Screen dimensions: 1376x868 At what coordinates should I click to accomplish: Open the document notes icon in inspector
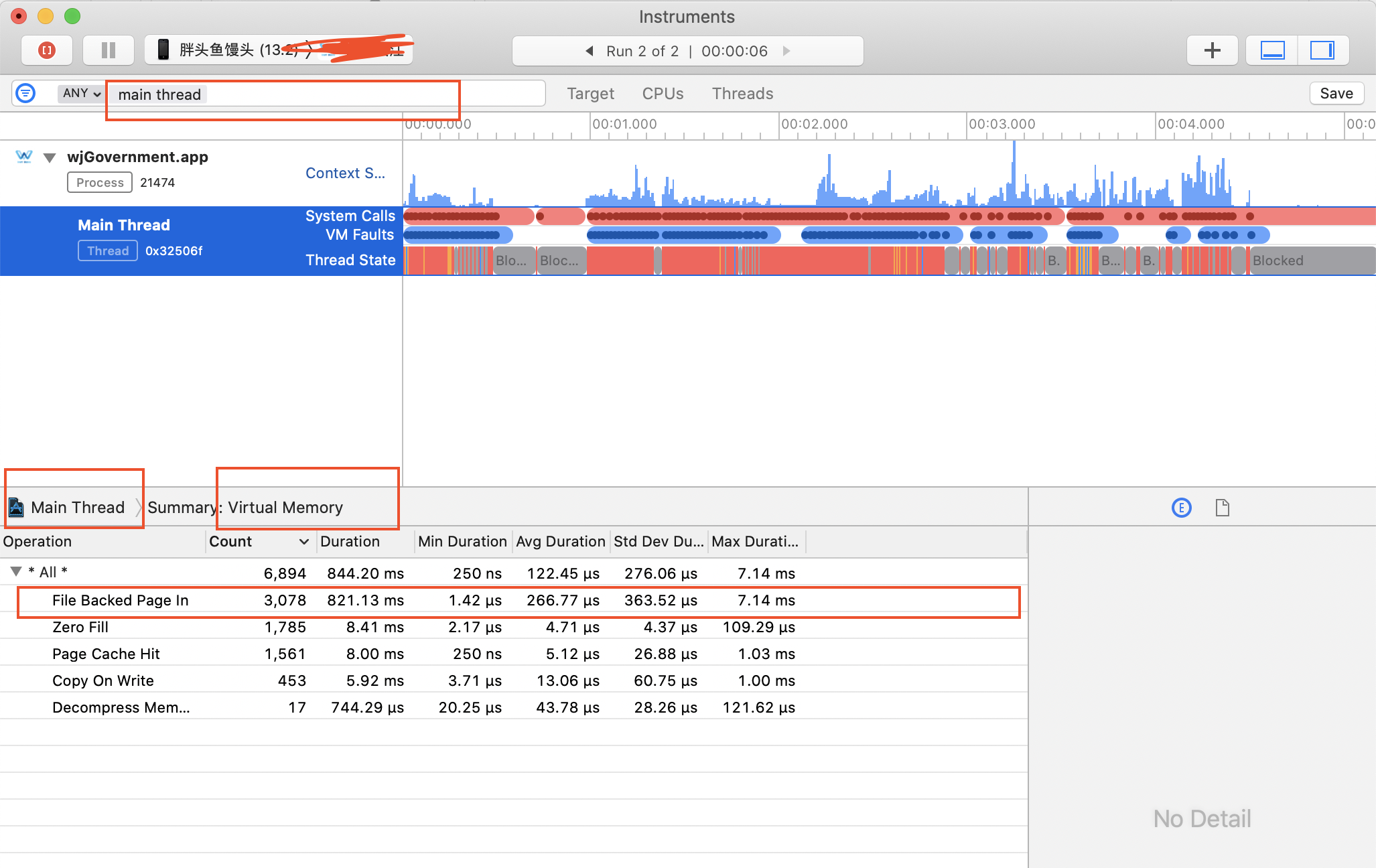(1222, 508)
